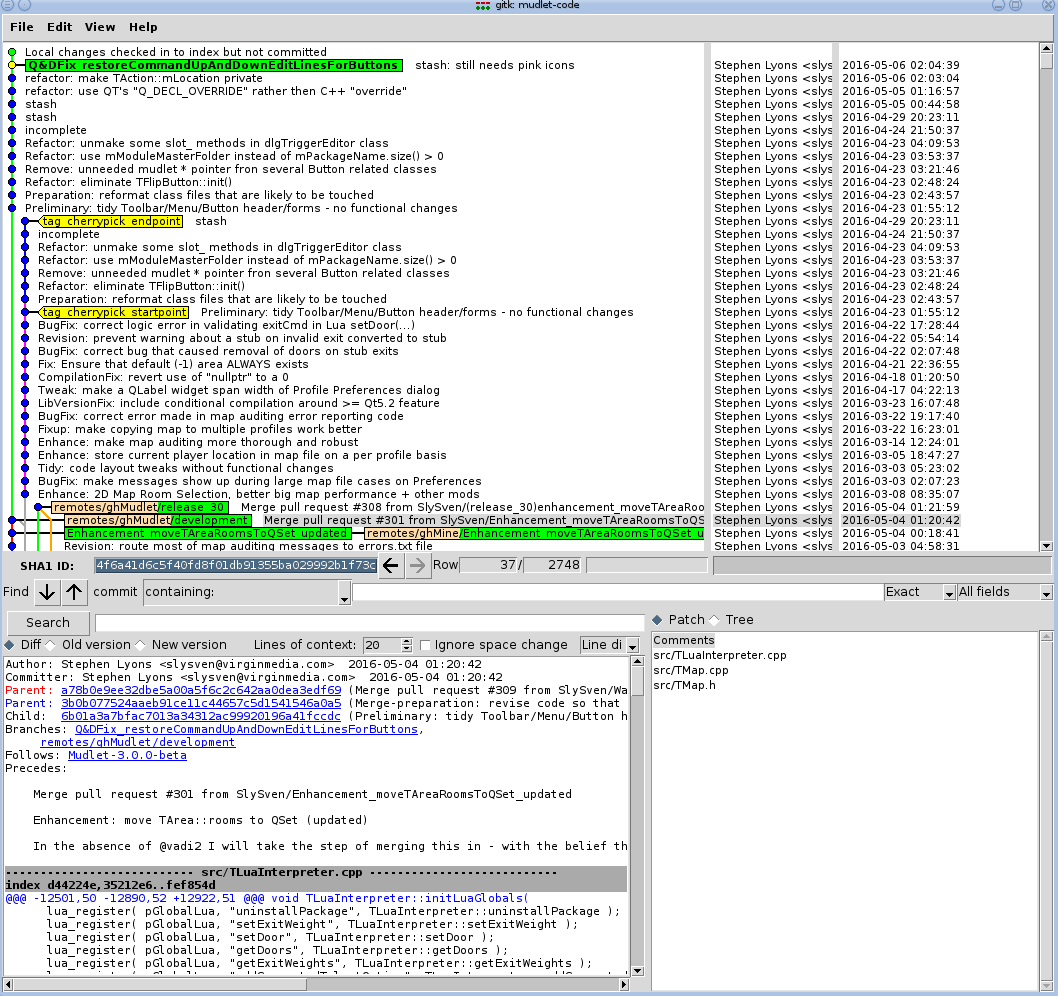Select the commit 'Merge pull request #308 from SlySven'

point(472,507)
